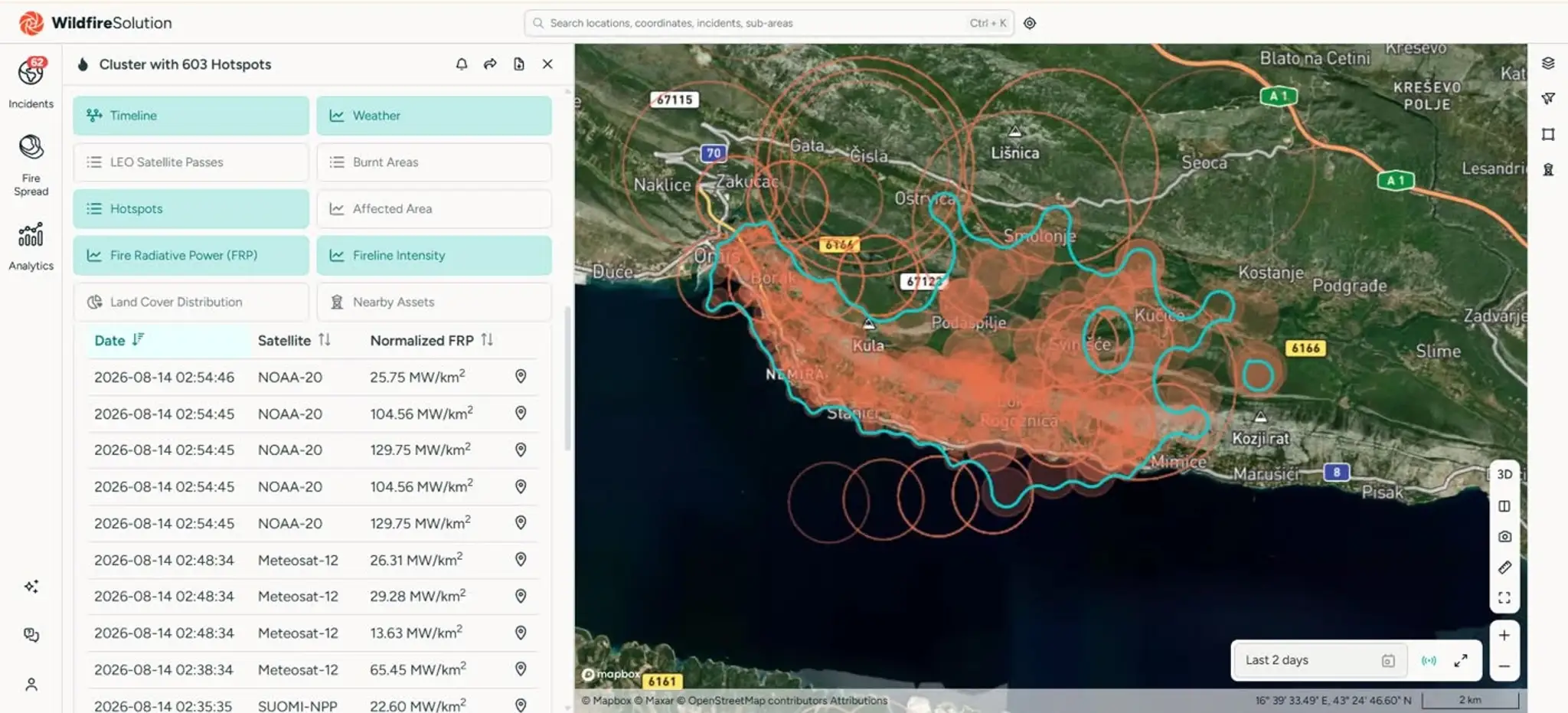Click the location search input field

[x=769, y=23]
